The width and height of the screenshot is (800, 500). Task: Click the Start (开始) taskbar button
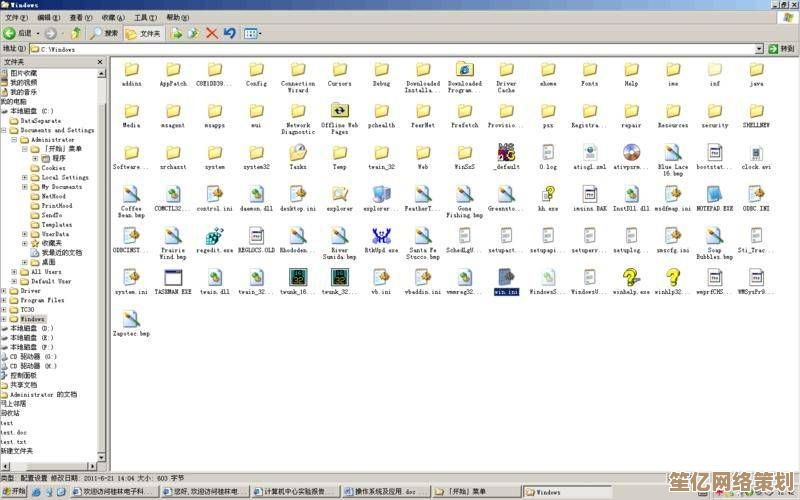pos(14,492)
